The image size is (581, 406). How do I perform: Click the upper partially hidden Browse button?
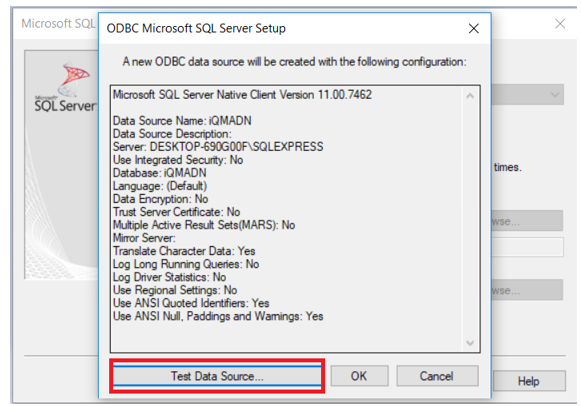point(528,221)
